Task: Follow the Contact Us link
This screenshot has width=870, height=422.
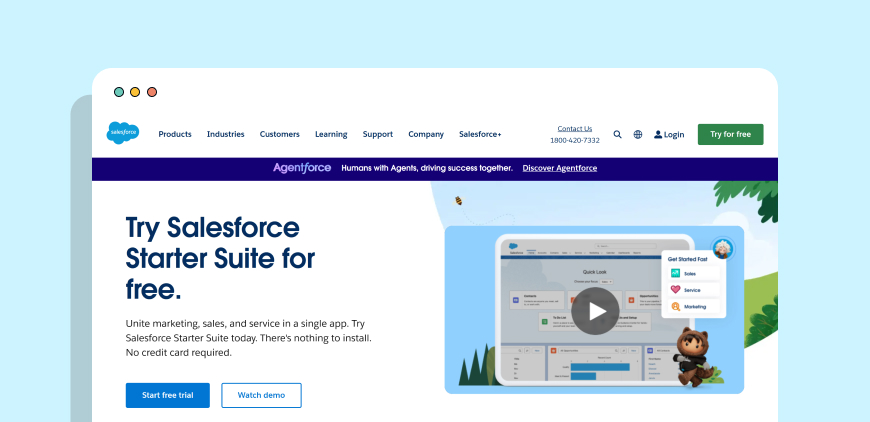Action: pyautogui.click(x=575, y=129)
